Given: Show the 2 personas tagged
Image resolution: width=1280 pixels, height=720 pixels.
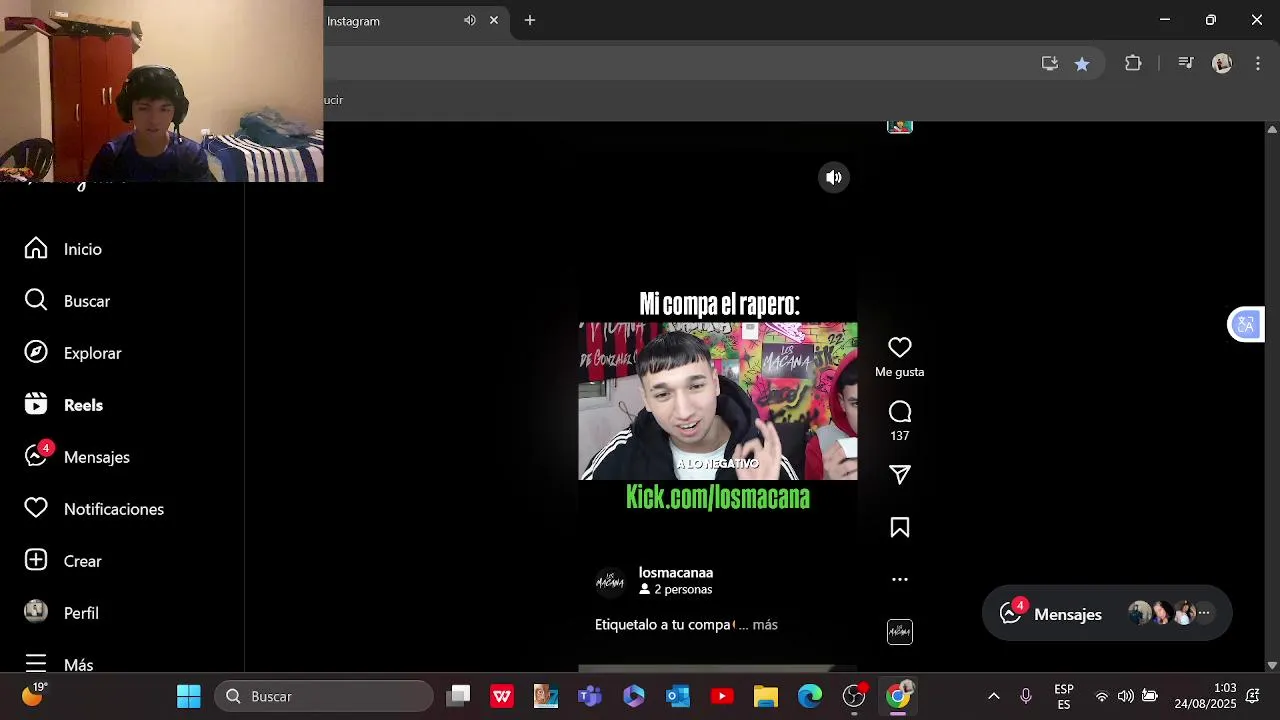Looking at the screenshot, I should pyautogui.click(x=676, y=590).
